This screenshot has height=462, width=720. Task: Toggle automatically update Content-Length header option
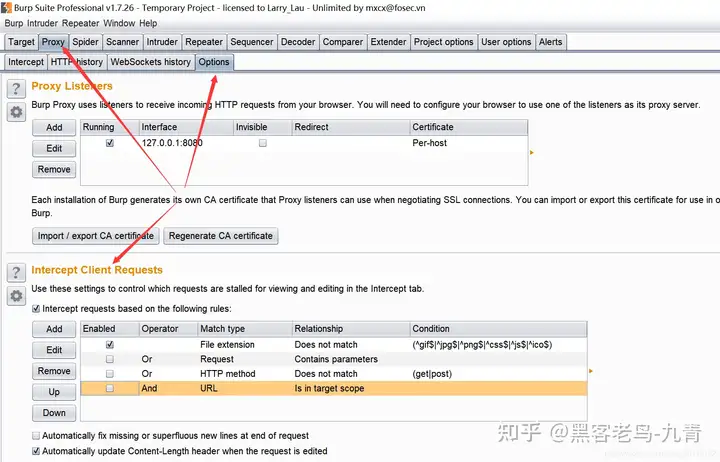pos(36,451)
